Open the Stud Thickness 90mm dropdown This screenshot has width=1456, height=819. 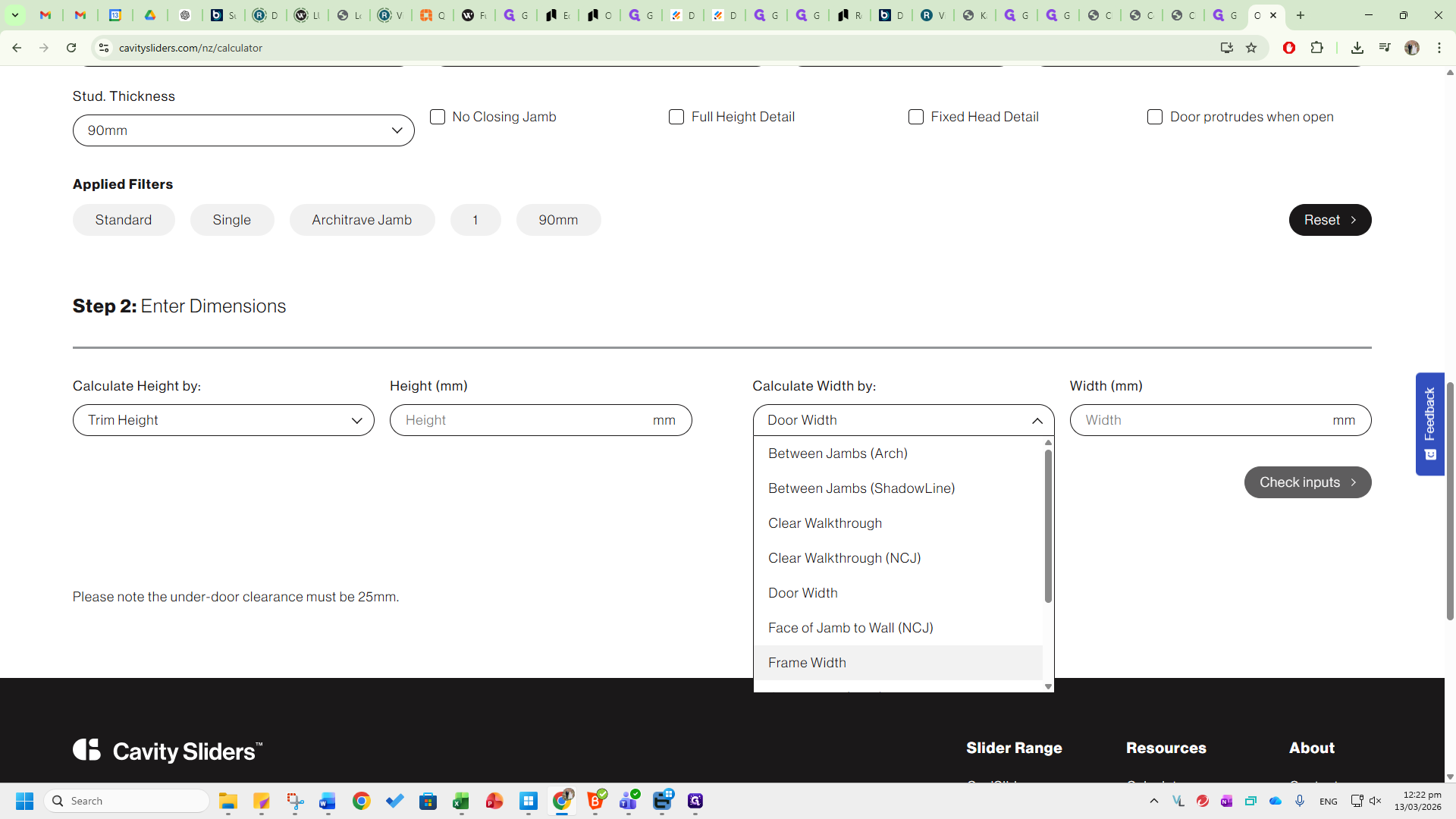coord(243,130)
